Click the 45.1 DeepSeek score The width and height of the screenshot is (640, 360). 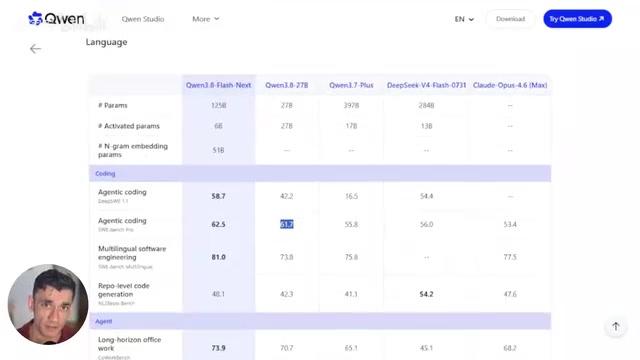point(426,348)
